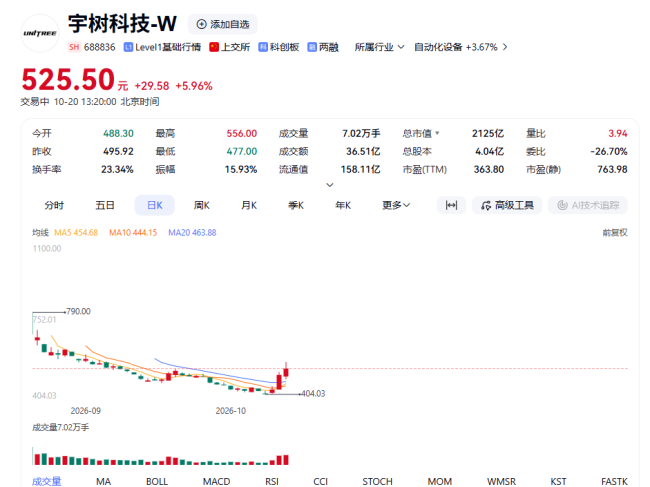The image size is (650, 487).
Task: Click MA10 444.15 indicator label
Action: [x=133, y=233]
